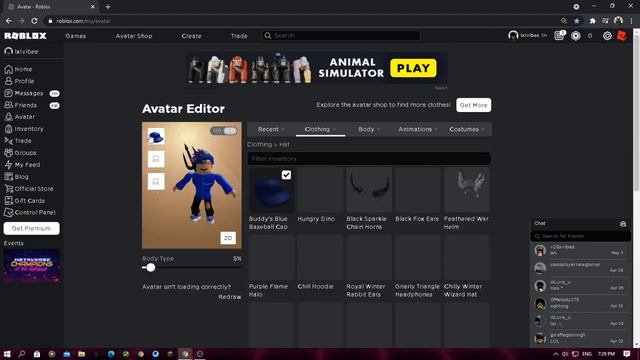The height and width of the screenshot is (360, 640).
Task: Click the worn blue cap thumbnail slot
Action: click(x=156, y=136)
